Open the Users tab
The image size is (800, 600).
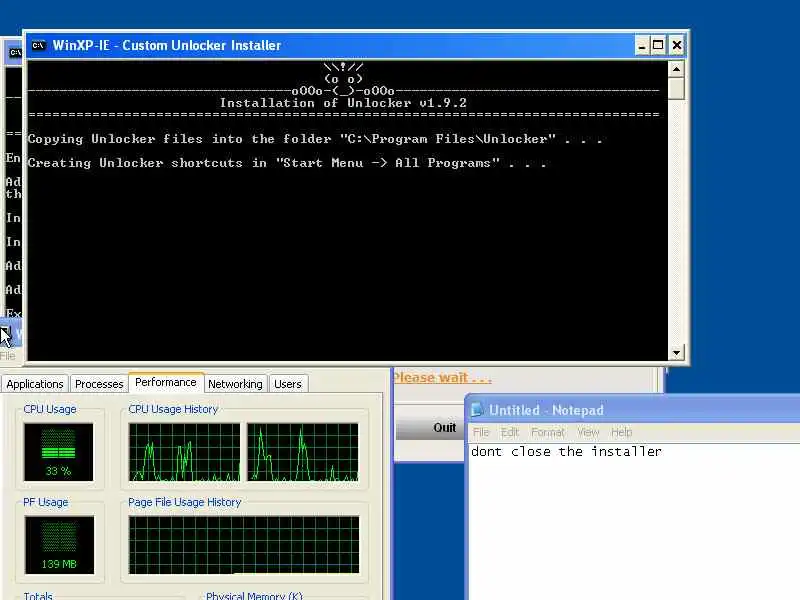pyautogui.click(x=288, y=384)
